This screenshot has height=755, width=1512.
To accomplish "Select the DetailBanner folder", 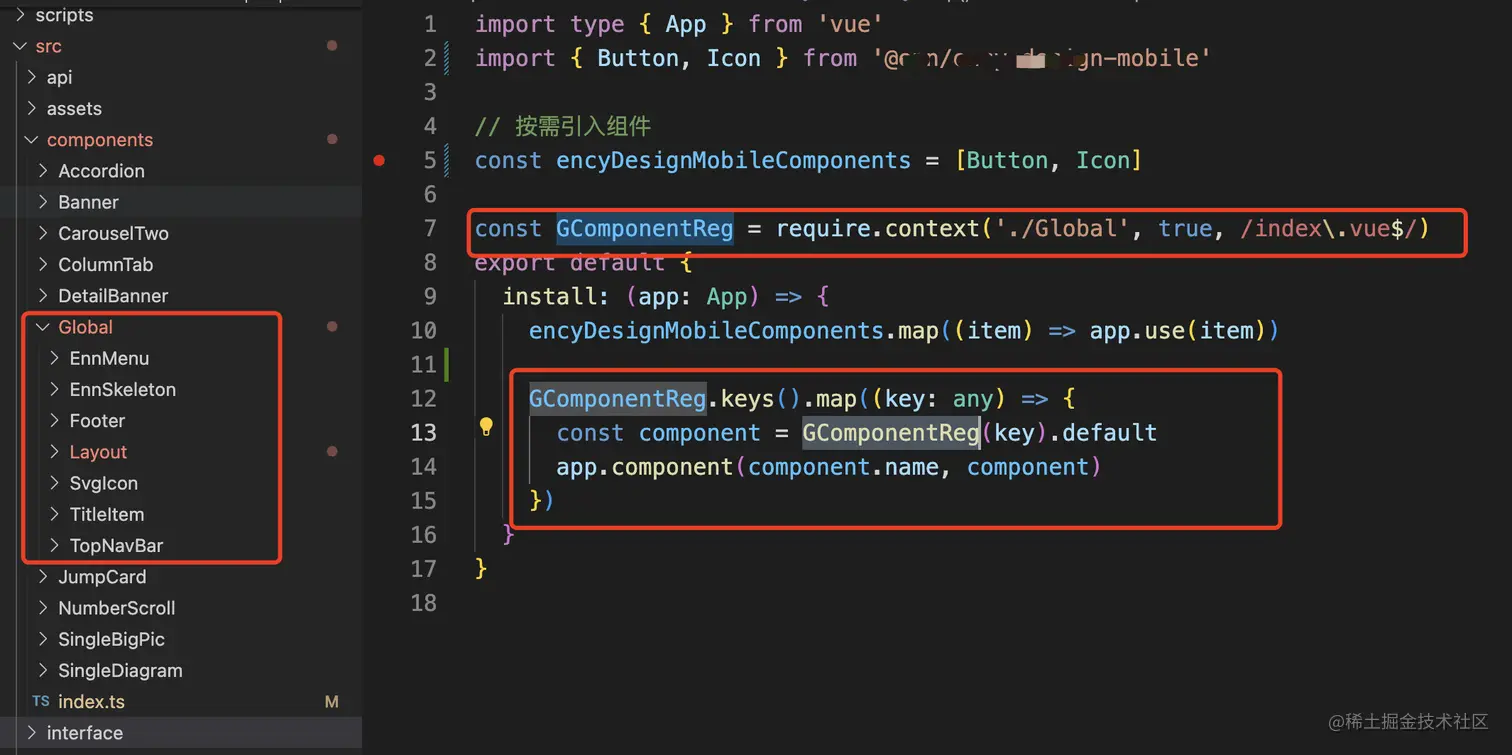I will tap(113, 296).
